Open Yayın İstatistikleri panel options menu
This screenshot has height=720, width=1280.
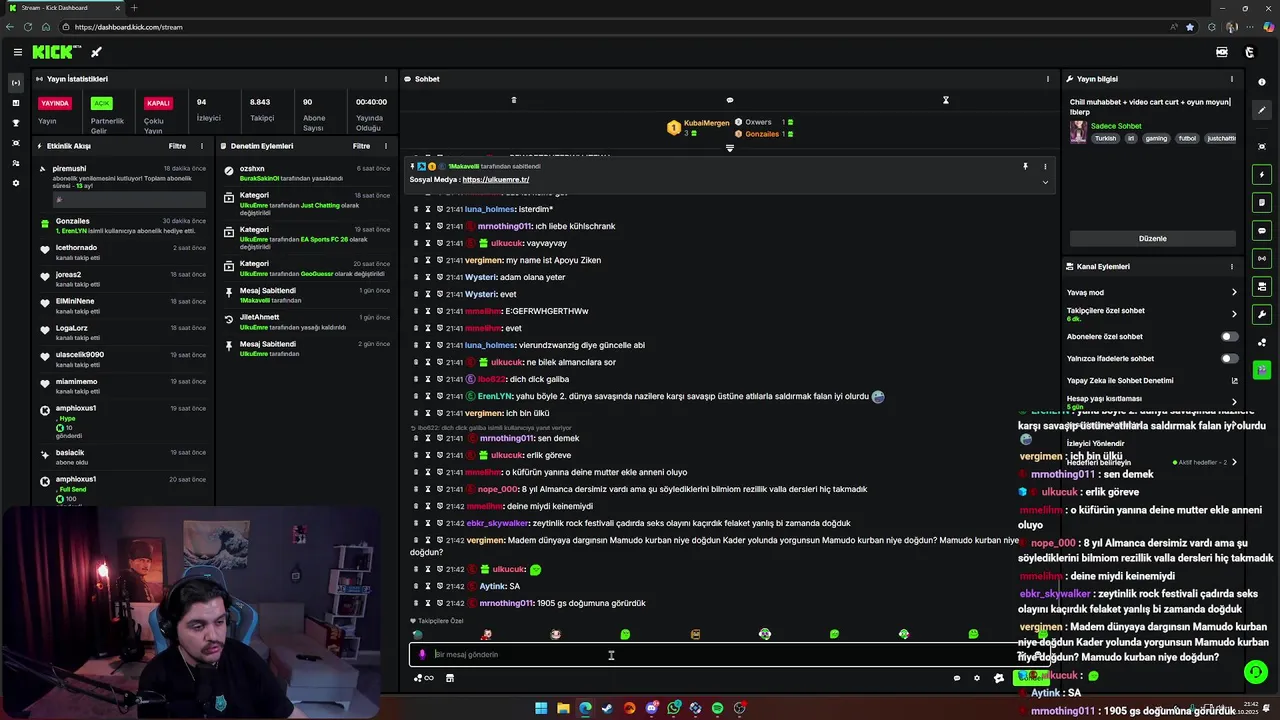(386, 79)
